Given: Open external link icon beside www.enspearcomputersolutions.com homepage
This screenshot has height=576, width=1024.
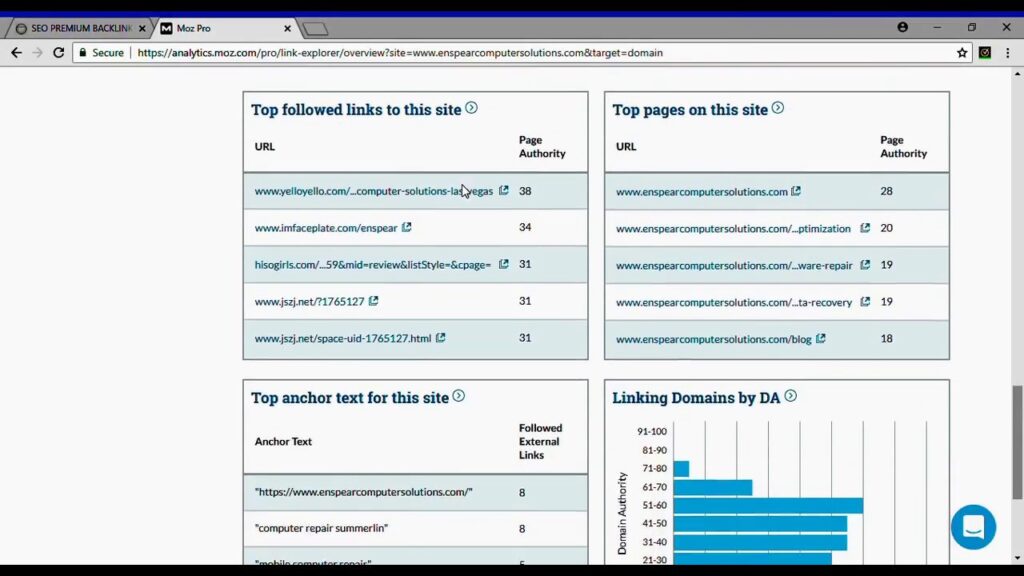Looking at the screenshot, I should click(795, 191).
